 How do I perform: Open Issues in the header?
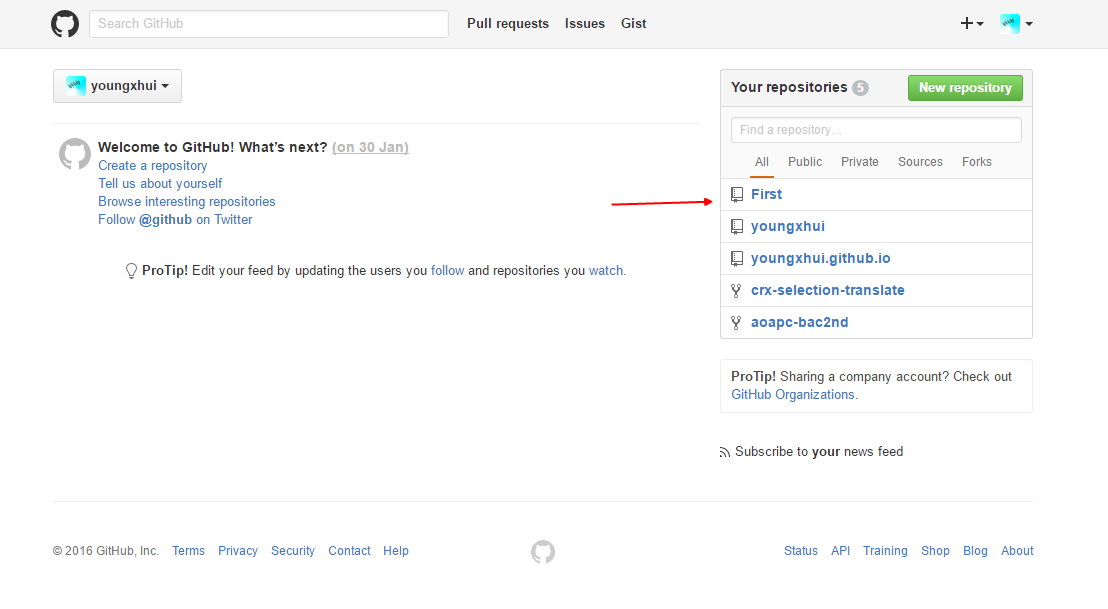[584, 23]
